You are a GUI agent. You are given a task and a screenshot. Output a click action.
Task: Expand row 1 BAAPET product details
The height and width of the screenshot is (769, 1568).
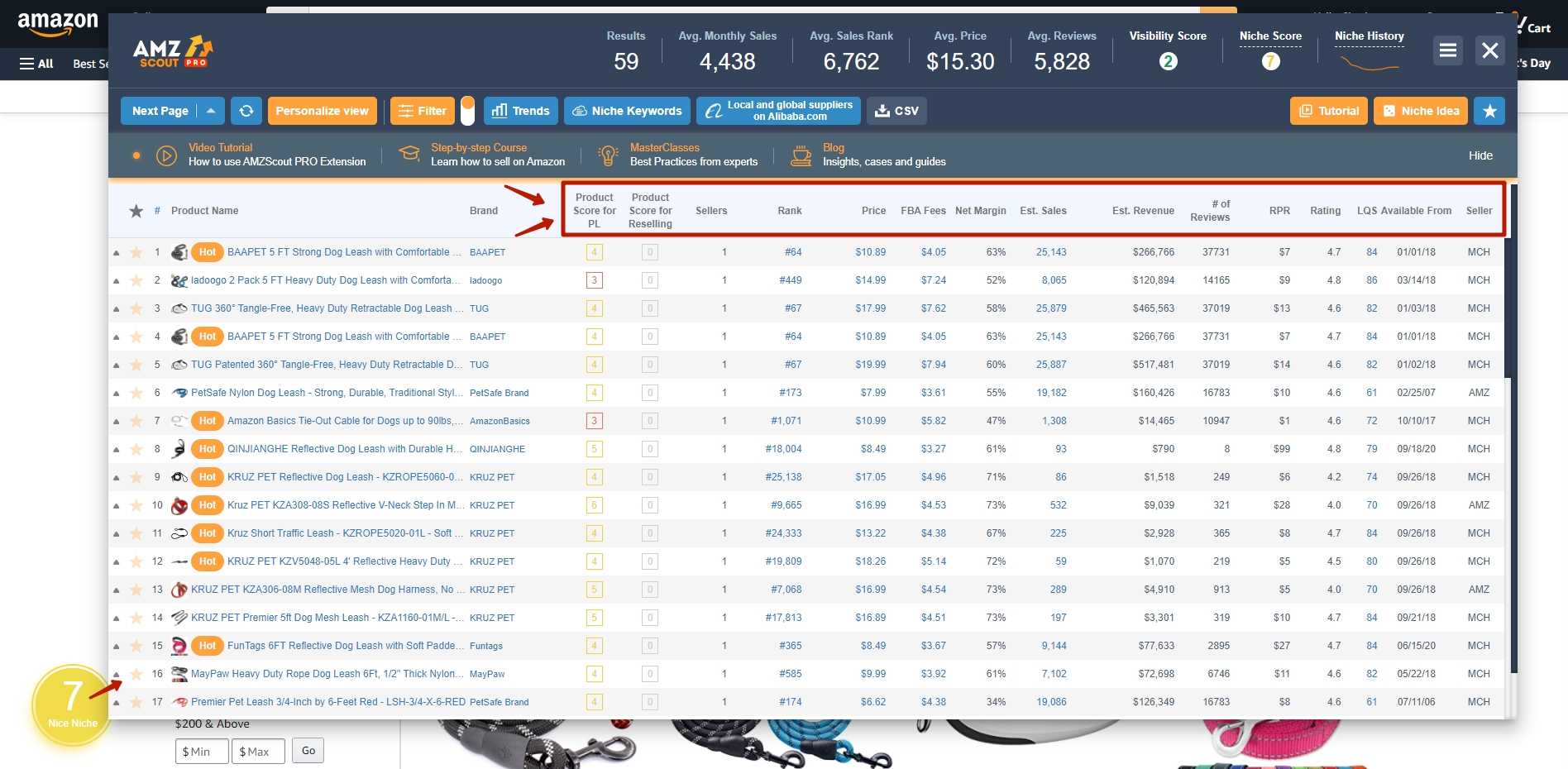pyautogui.click(x=116, y=252)
